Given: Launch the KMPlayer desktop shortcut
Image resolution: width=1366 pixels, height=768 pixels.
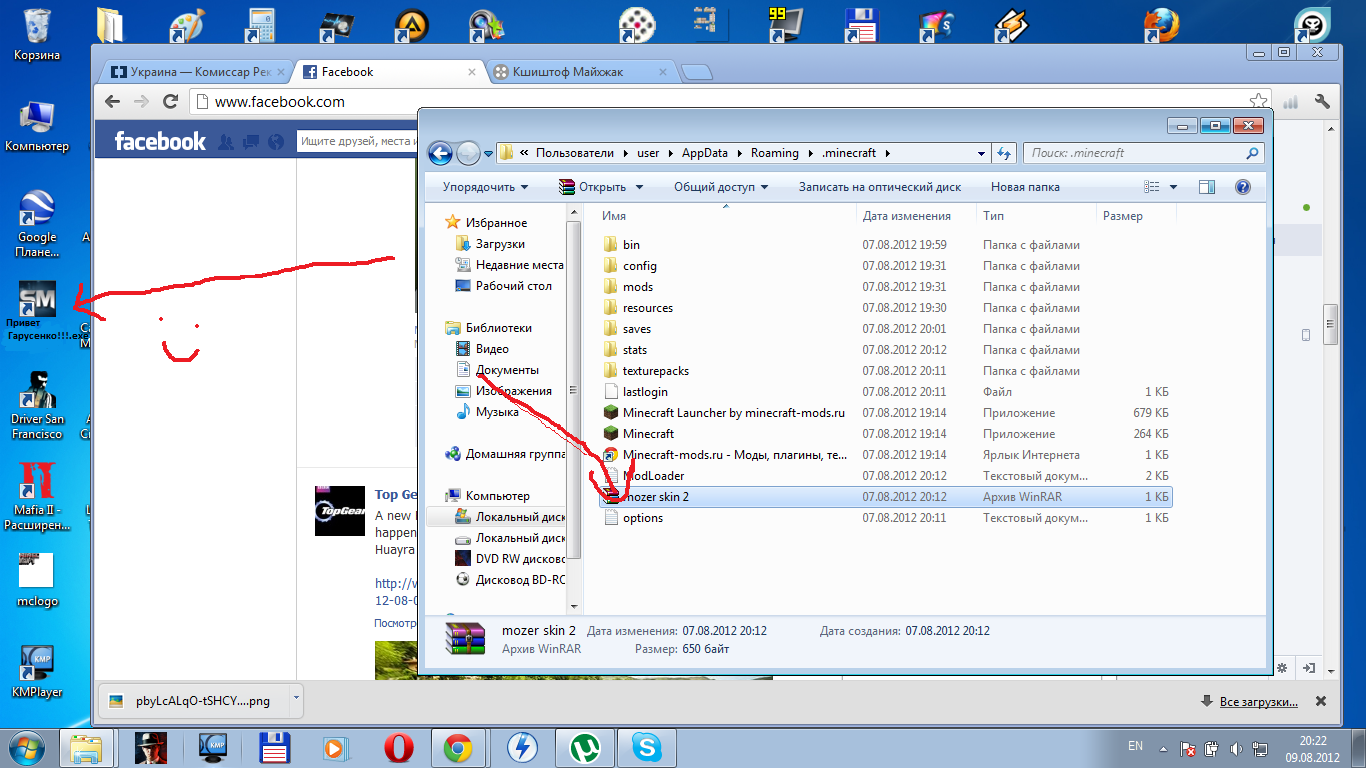Looking at the screenshot, I should coord(37,671).
